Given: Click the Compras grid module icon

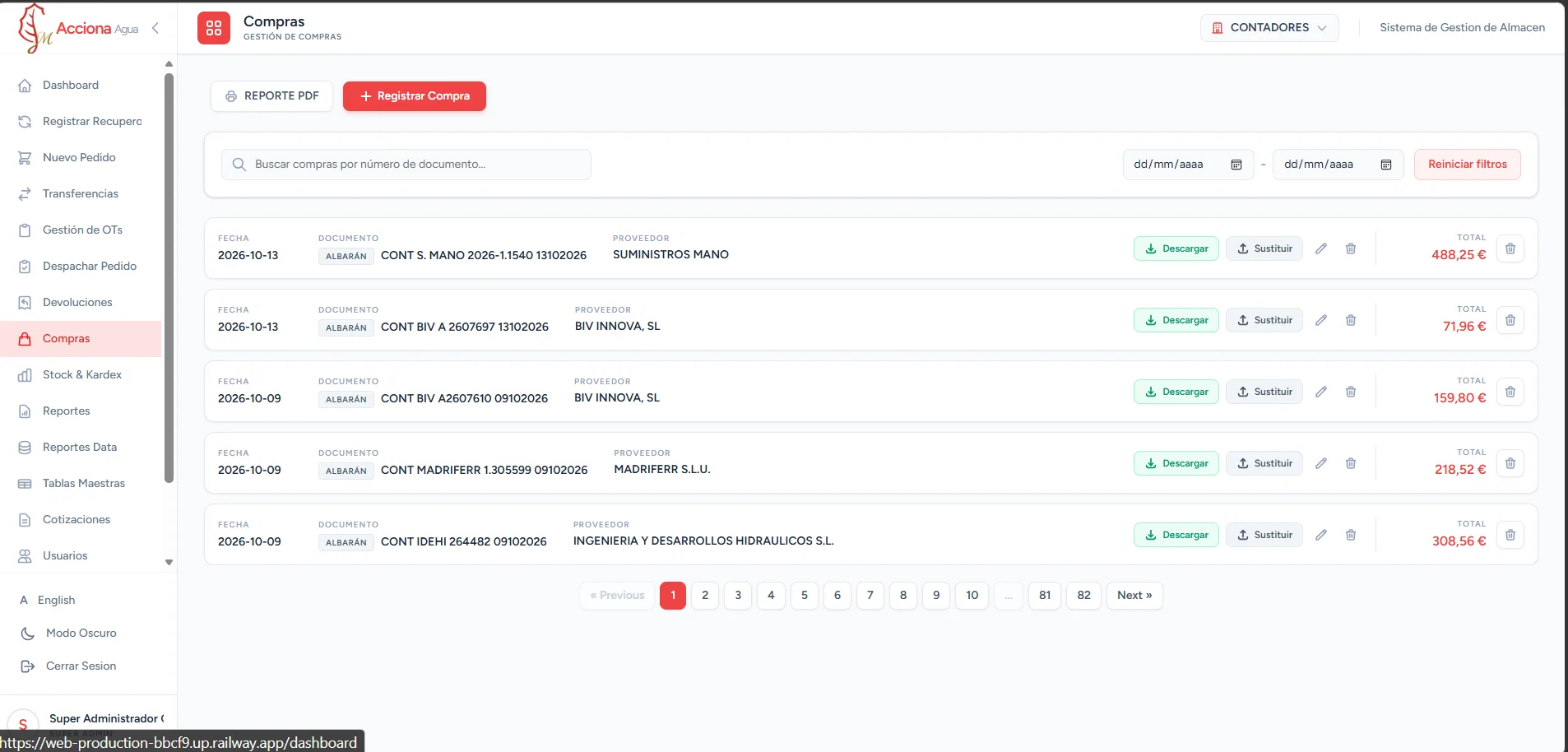Looking at the screenshot, I should point(214,28).
